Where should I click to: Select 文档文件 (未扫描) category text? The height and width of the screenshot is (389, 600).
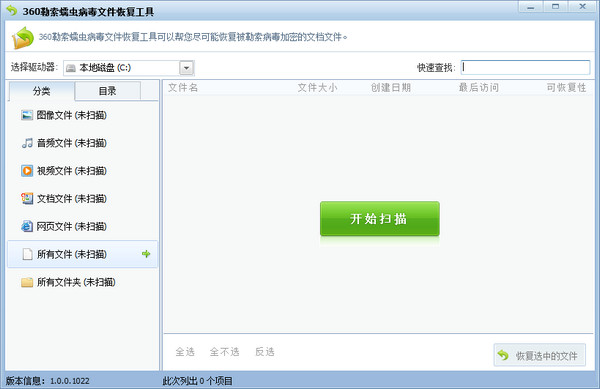tap(72, 199)
